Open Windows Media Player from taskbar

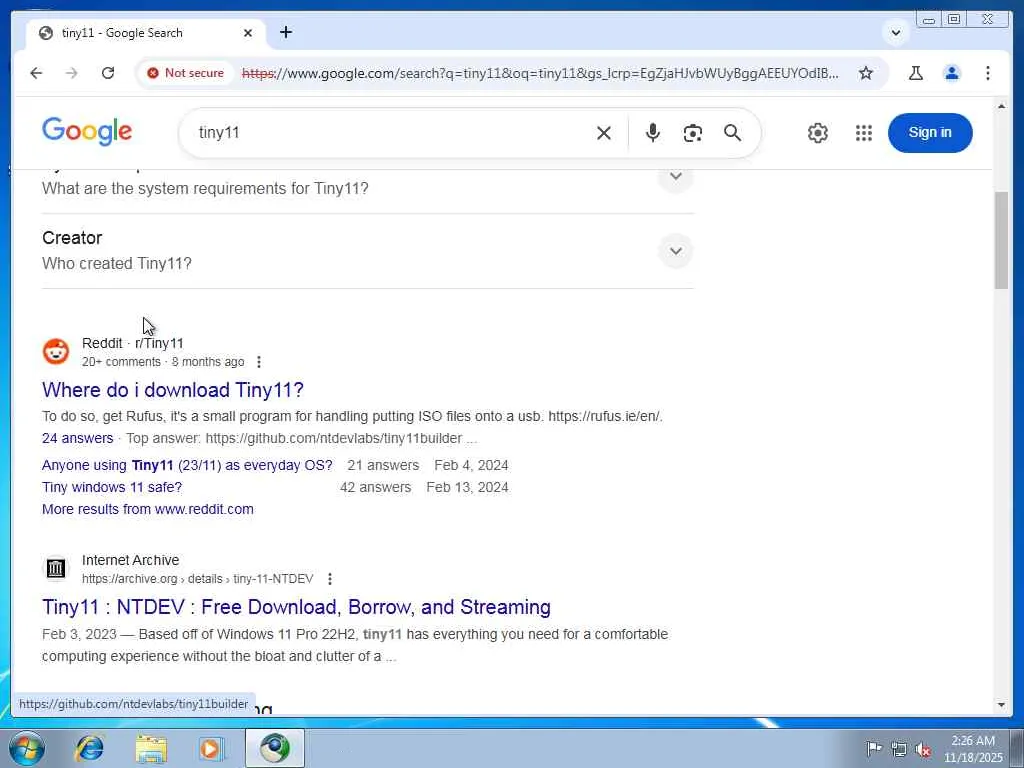(x=210, y=748)
